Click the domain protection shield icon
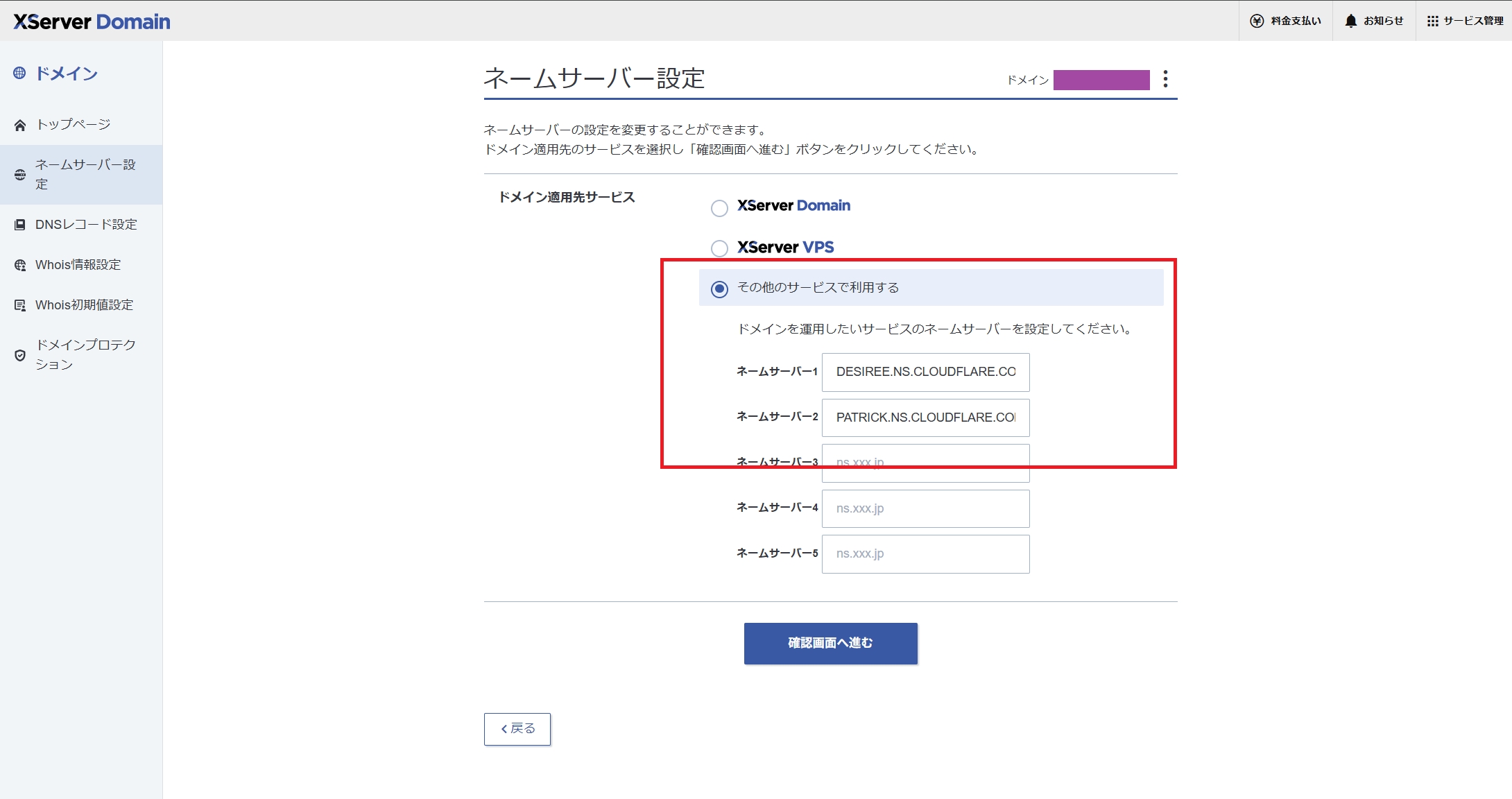1512x799 pixels. (20, 355)
